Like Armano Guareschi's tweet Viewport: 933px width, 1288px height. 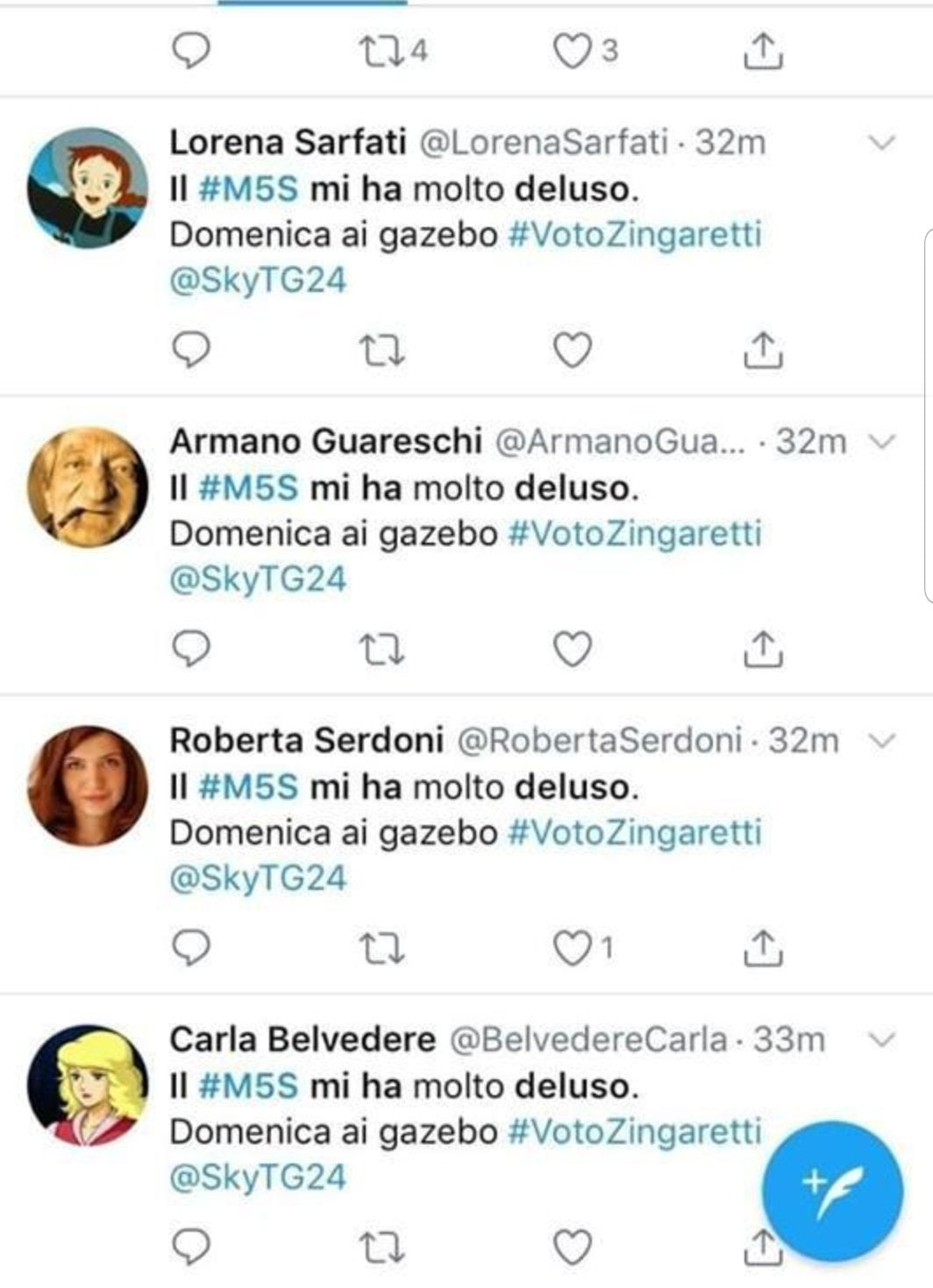coord(573,650)
